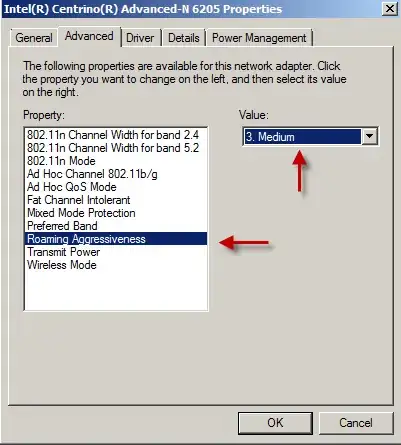Open the Driver tab
The height and width of the screenshot is (445, 401).
click(x=141, y=38)
